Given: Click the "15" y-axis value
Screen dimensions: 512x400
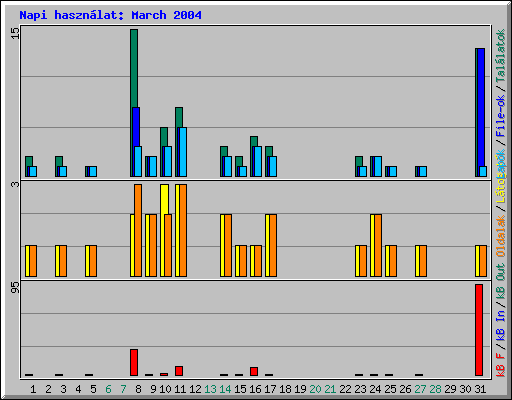Looking at the screenshot, I should coord(15,33).
